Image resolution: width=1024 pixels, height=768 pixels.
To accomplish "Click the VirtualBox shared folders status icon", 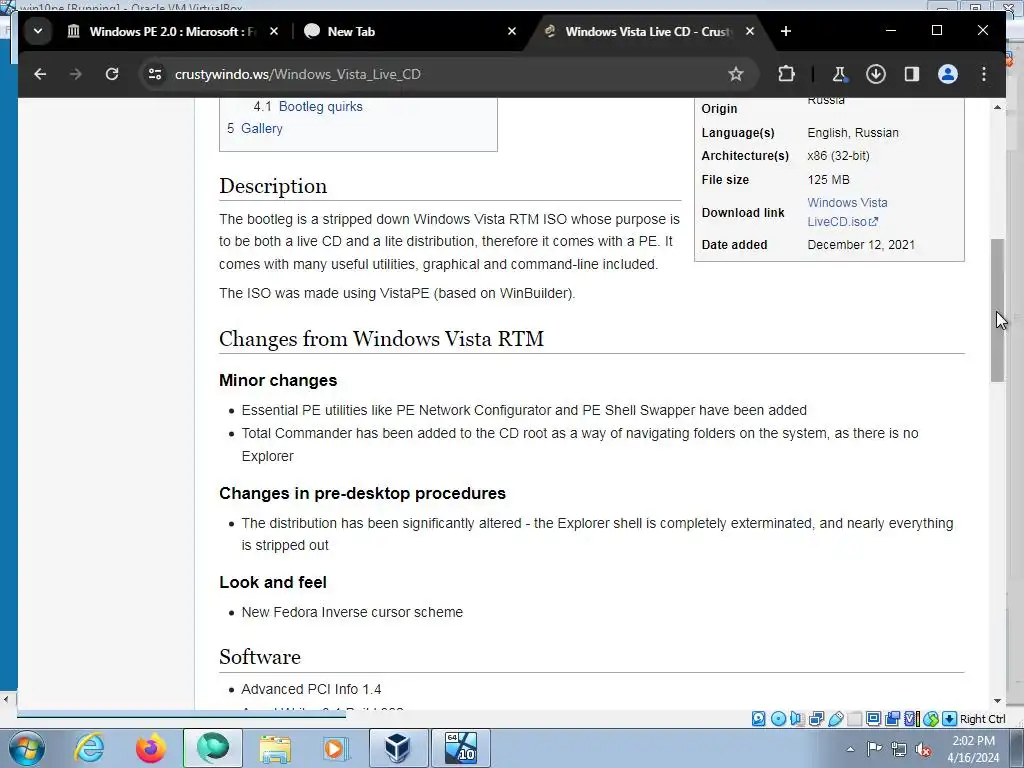I will [854, 719].
